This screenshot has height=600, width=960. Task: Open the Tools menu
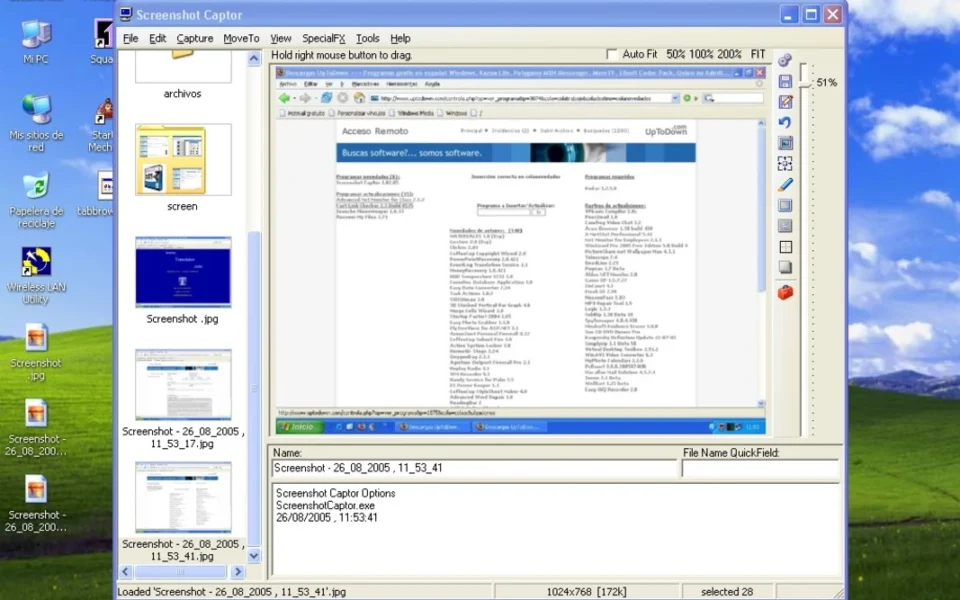[x=367, y=38]
